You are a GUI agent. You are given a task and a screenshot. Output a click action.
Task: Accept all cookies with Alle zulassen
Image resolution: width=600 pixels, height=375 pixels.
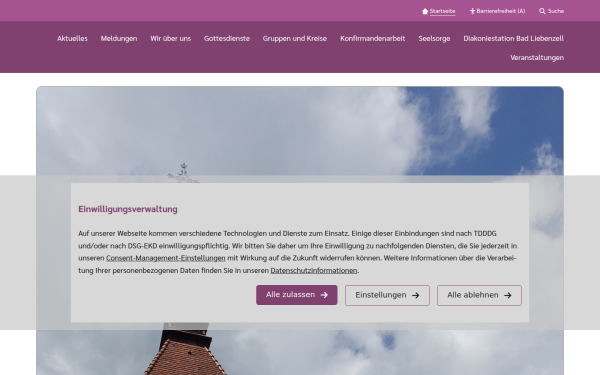point(297,295)
